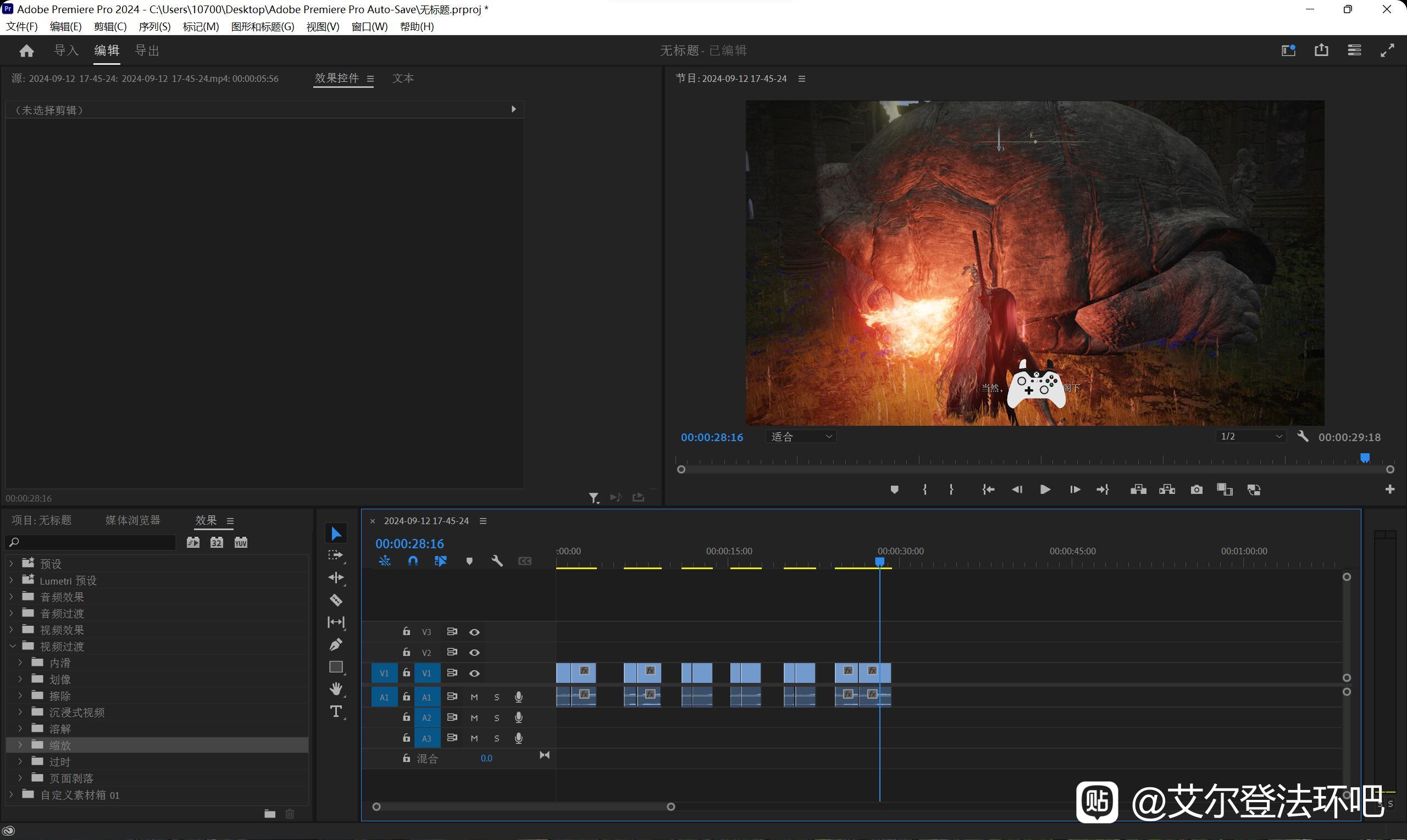The height and width of the screenshot is (840, 1407).
Task: Click the 导出 workspace button
Action: click(x=147, y=51)
